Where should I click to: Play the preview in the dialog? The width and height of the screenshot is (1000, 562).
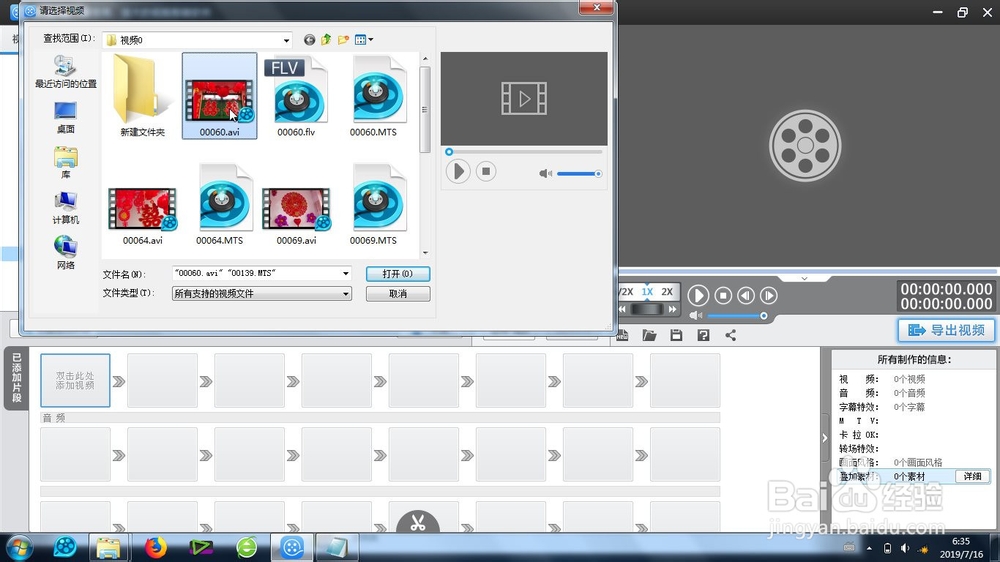click(458, 172)
